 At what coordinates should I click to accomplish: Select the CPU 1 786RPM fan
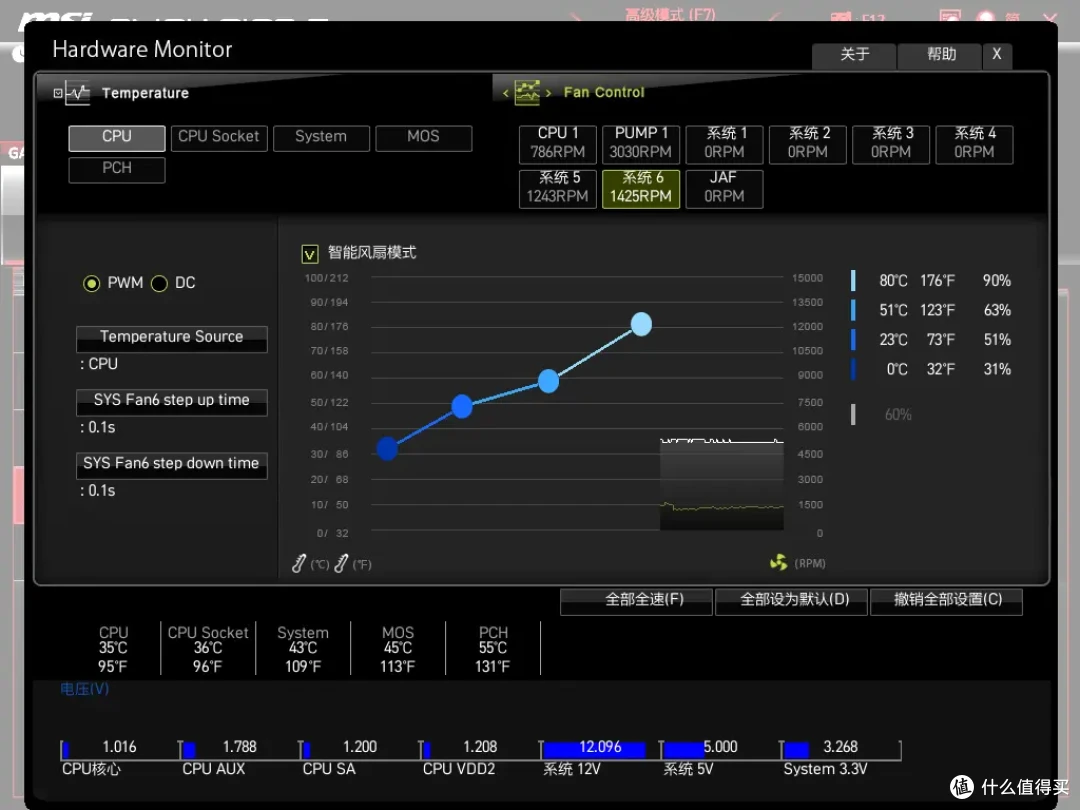point(558,143)
